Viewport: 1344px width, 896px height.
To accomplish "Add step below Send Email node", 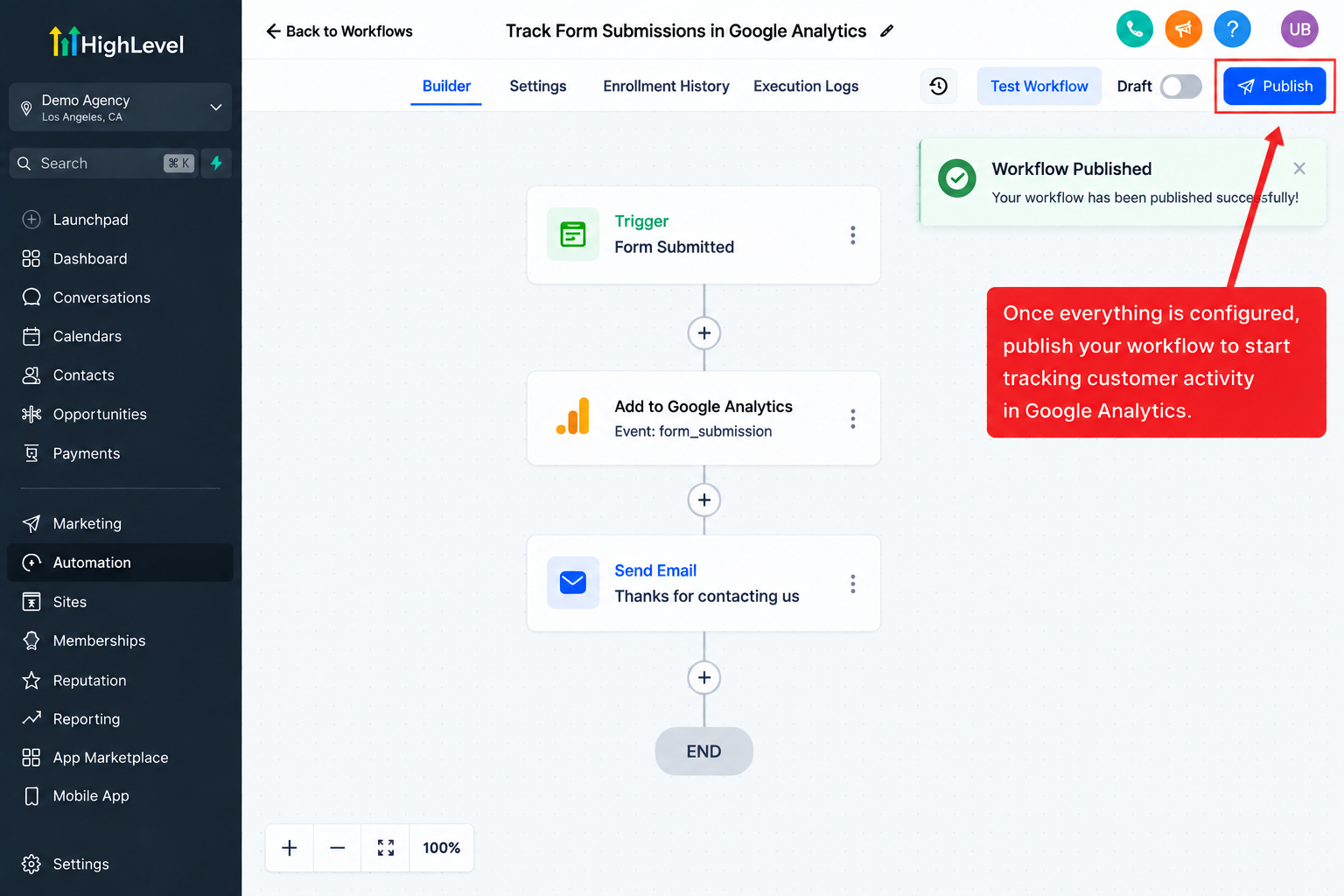I will point(704,677).
